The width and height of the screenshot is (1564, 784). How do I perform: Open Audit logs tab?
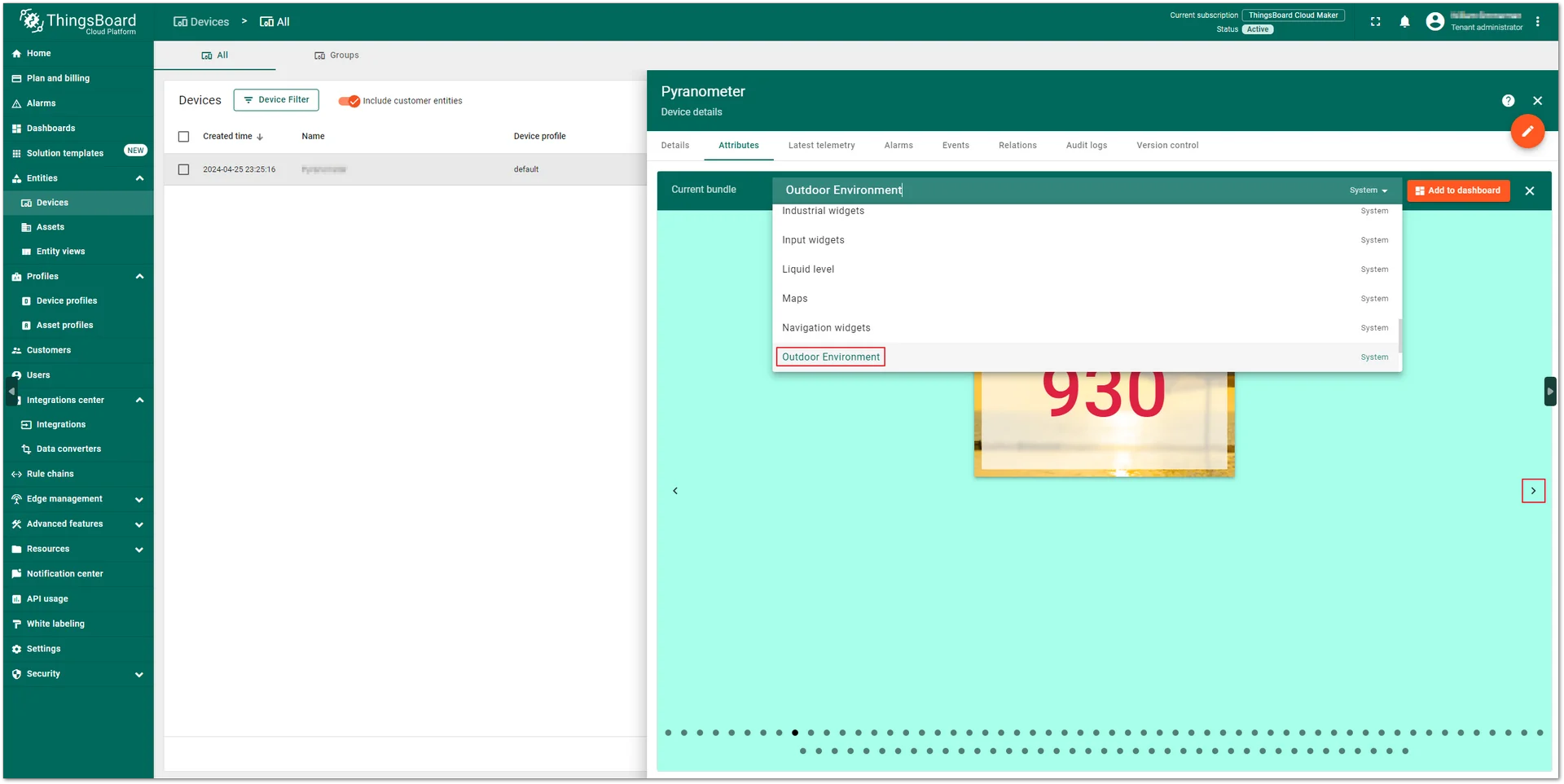[1087, 146]
